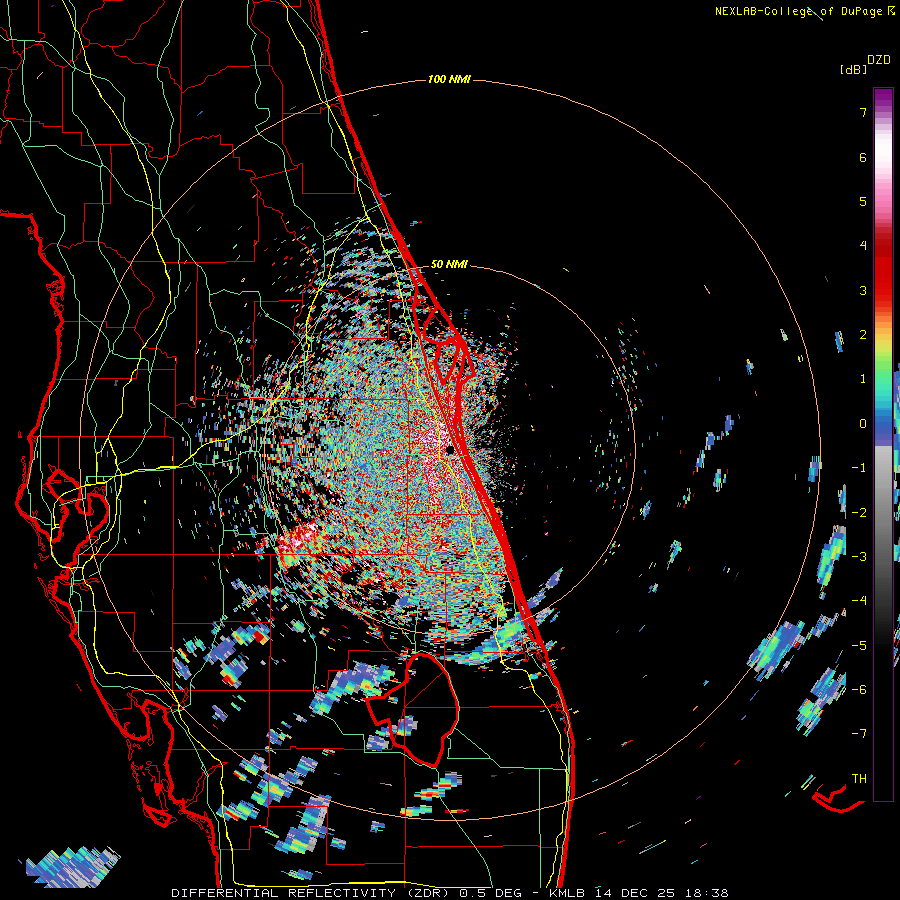Click the -1 value on the dB scale
This screenshot has height=900, width=900.
tap(859, 468)
